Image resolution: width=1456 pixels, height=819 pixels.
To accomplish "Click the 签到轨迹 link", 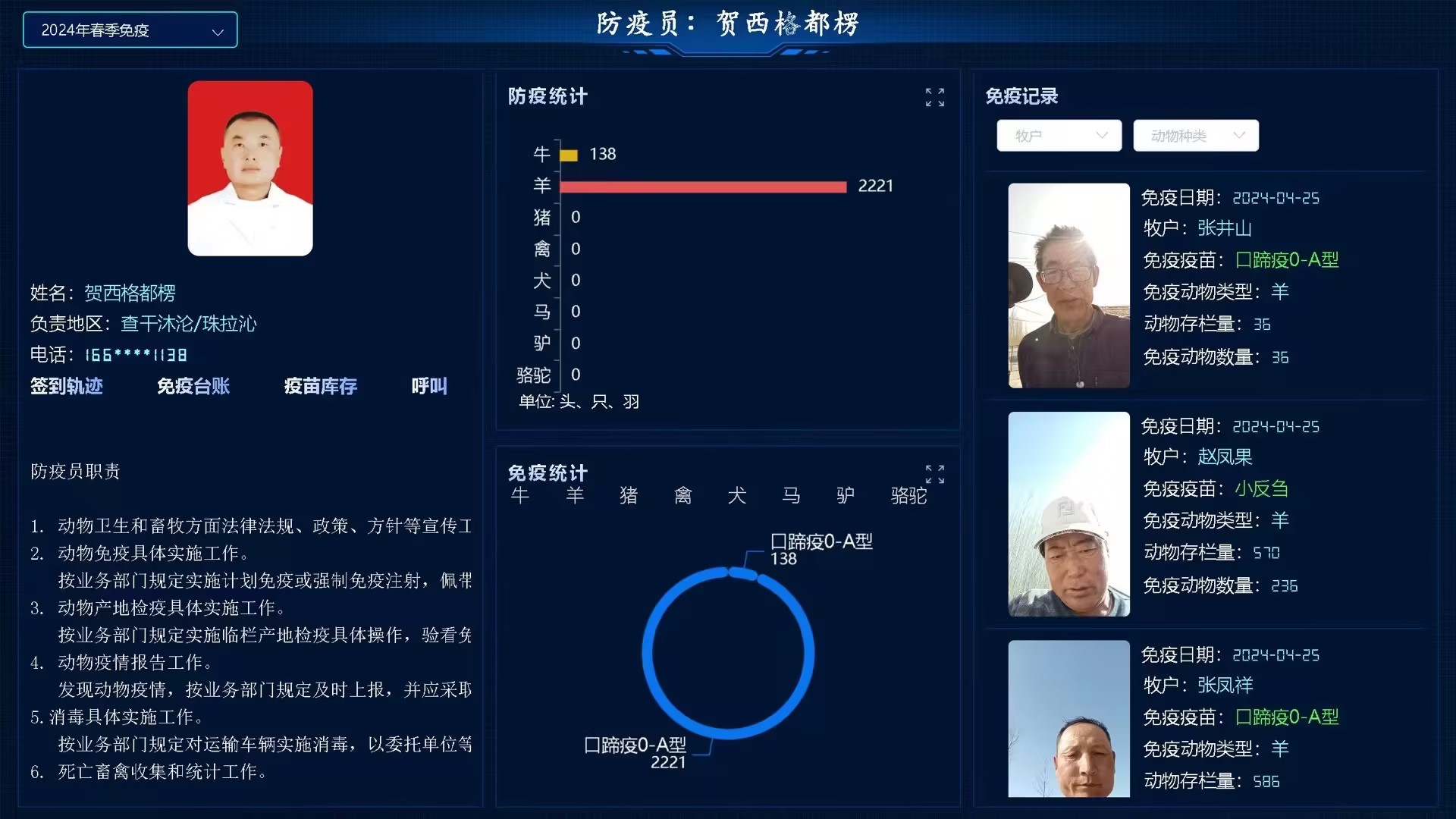I will click(67, 386).
